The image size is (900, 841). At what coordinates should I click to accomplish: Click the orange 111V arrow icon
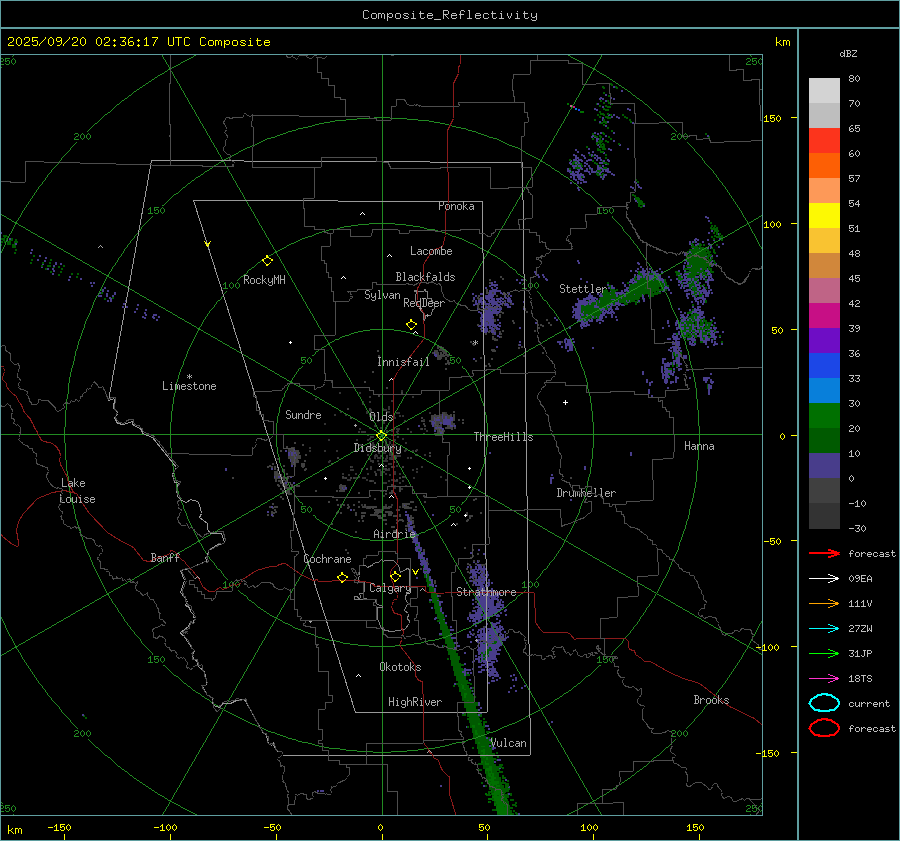(x=824, y=603)
